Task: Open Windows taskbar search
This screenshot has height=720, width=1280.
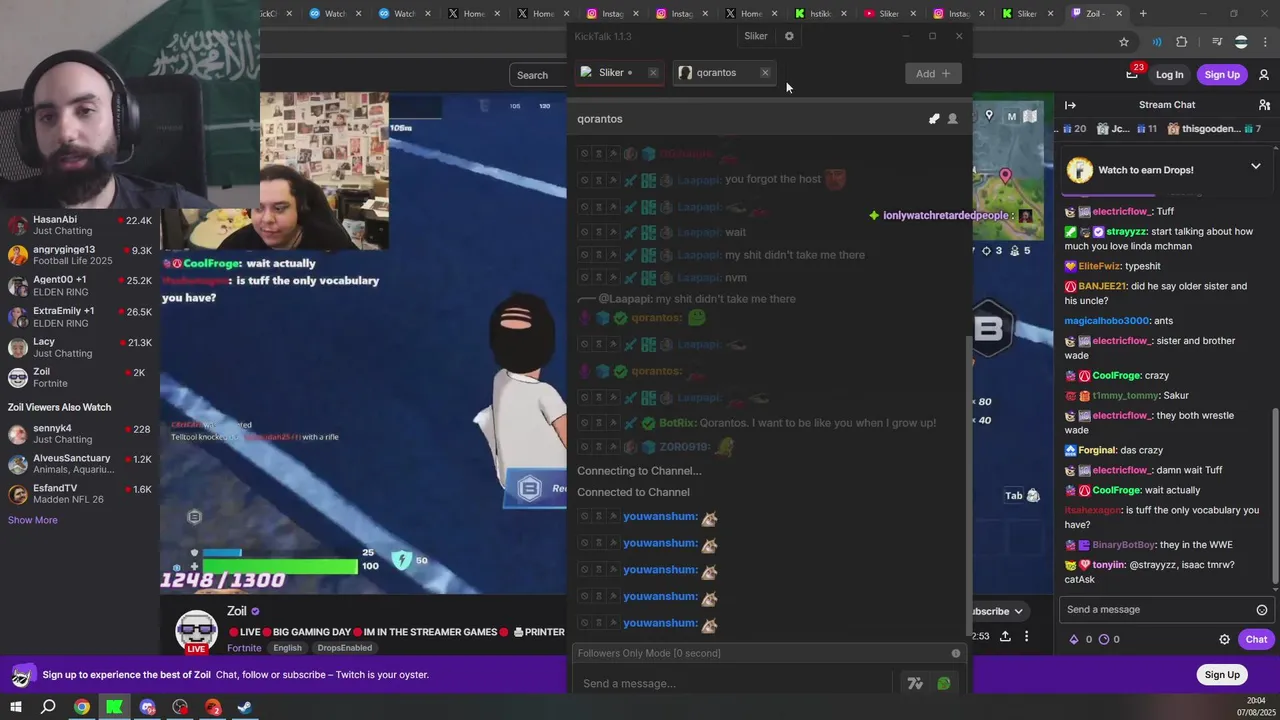Action: [x=48, y=707]
